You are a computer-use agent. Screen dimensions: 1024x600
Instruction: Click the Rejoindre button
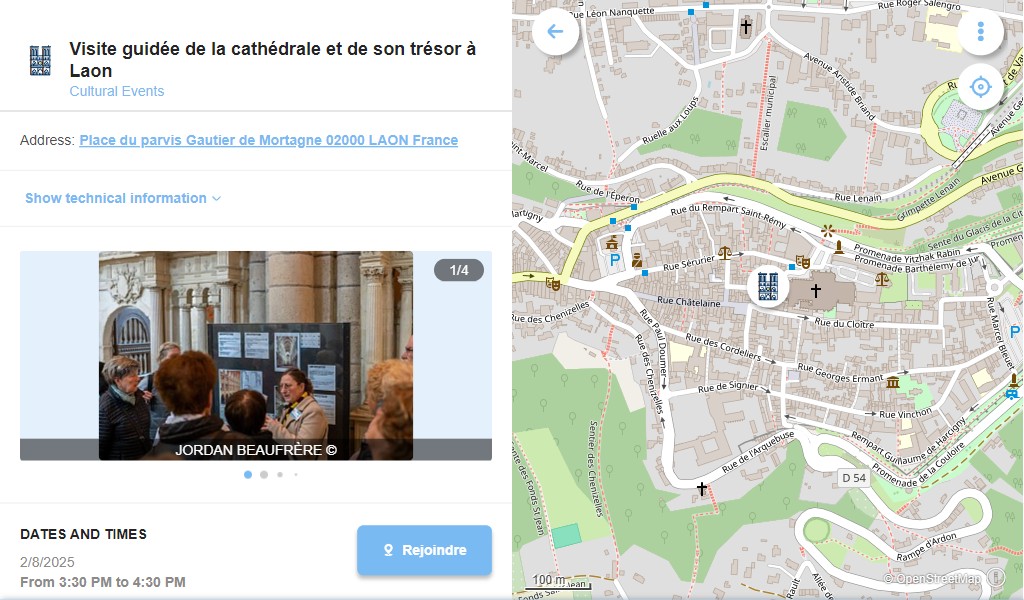pos(424,550)
